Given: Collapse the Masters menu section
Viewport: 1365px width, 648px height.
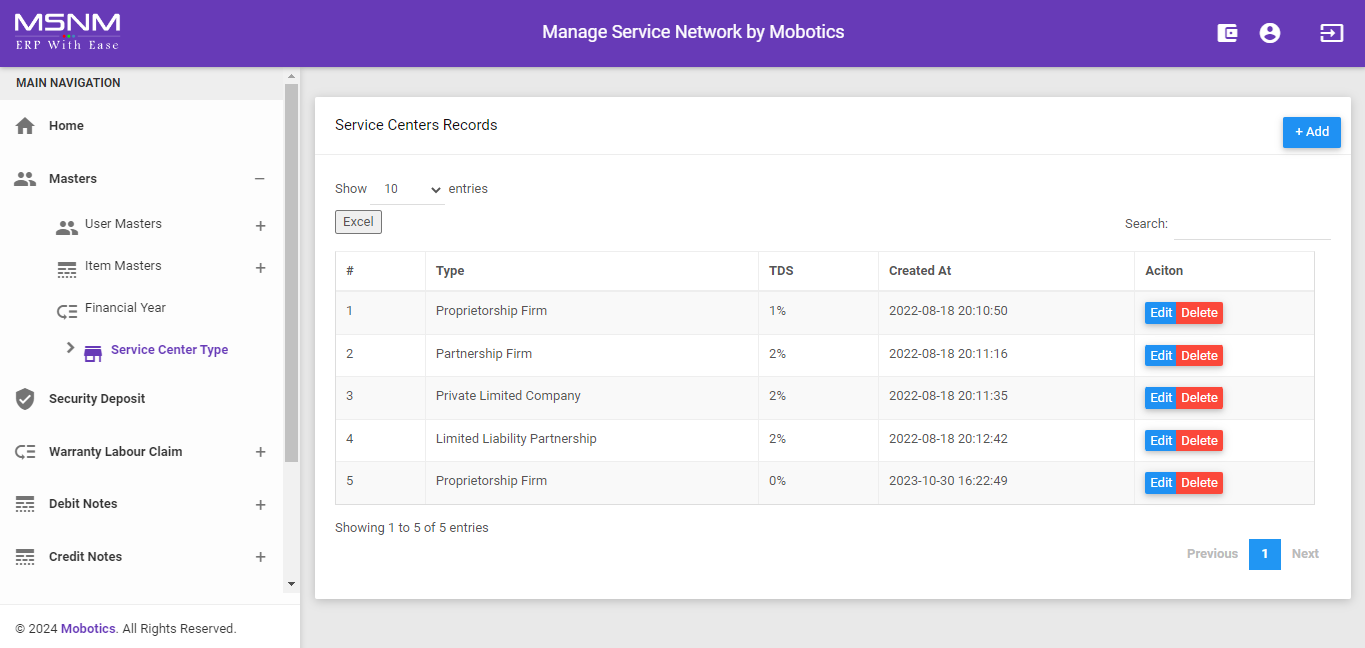Looking at the screenshot, I should pos(260,179).
